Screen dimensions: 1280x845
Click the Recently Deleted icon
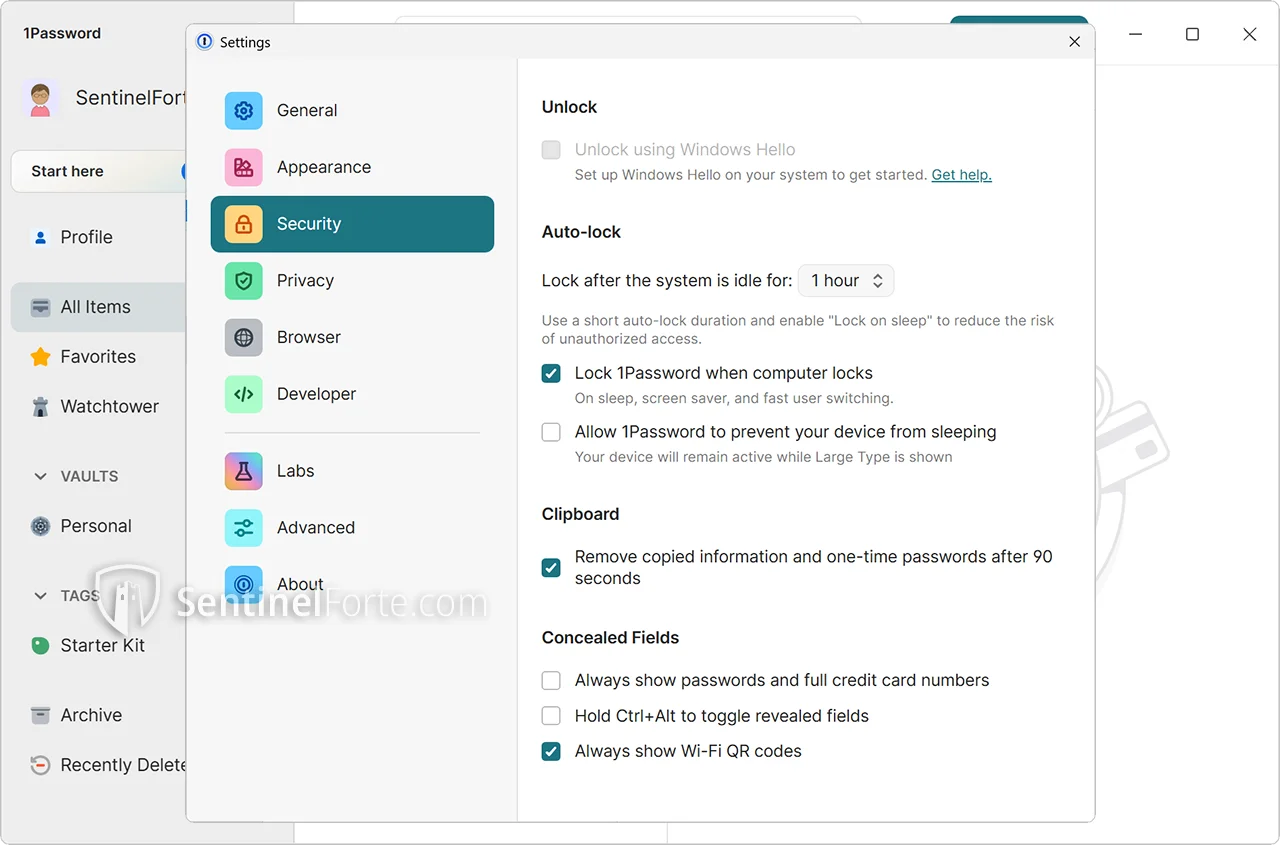tap(41, 765)
